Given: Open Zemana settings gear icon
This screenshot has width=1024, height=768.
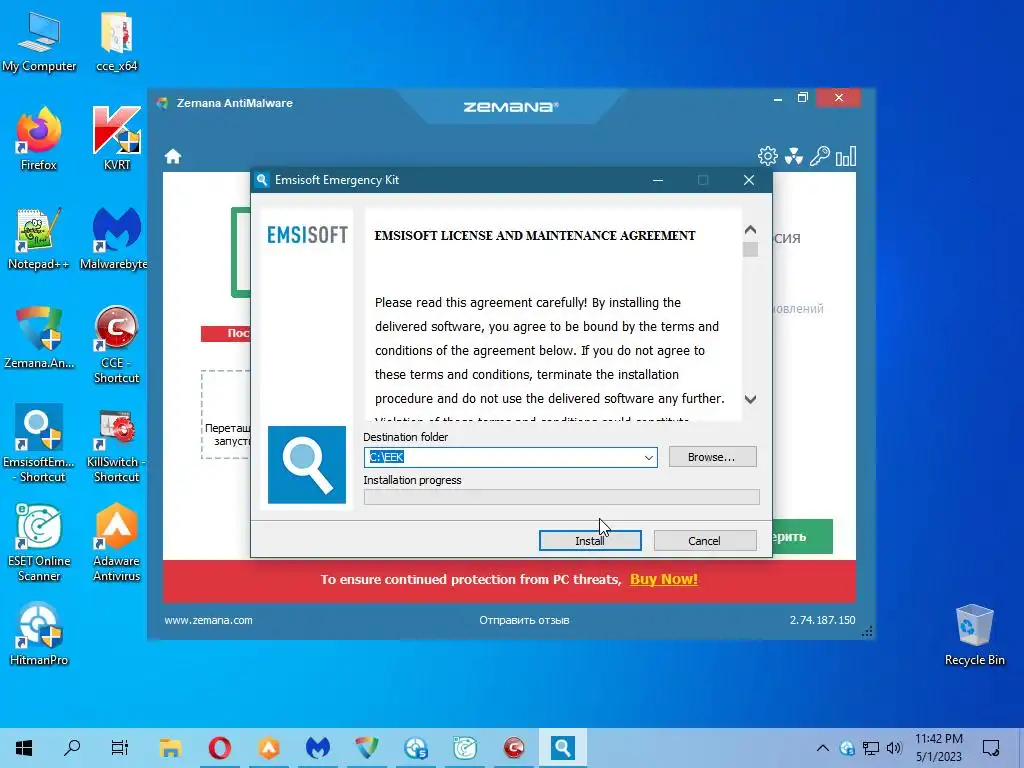Looking at the screenshot, I should point(767,156).
